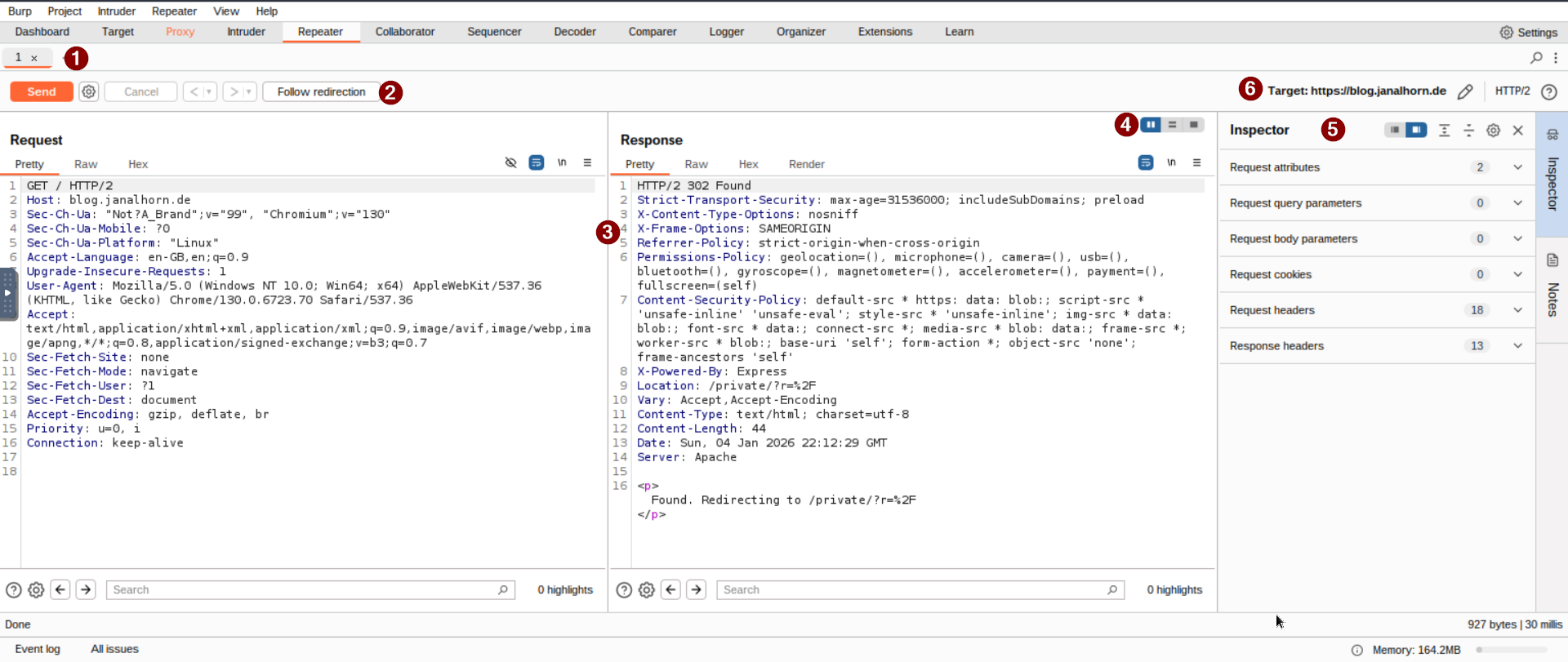
Task: Open Repeater send options gear icon
Action: 89,91
